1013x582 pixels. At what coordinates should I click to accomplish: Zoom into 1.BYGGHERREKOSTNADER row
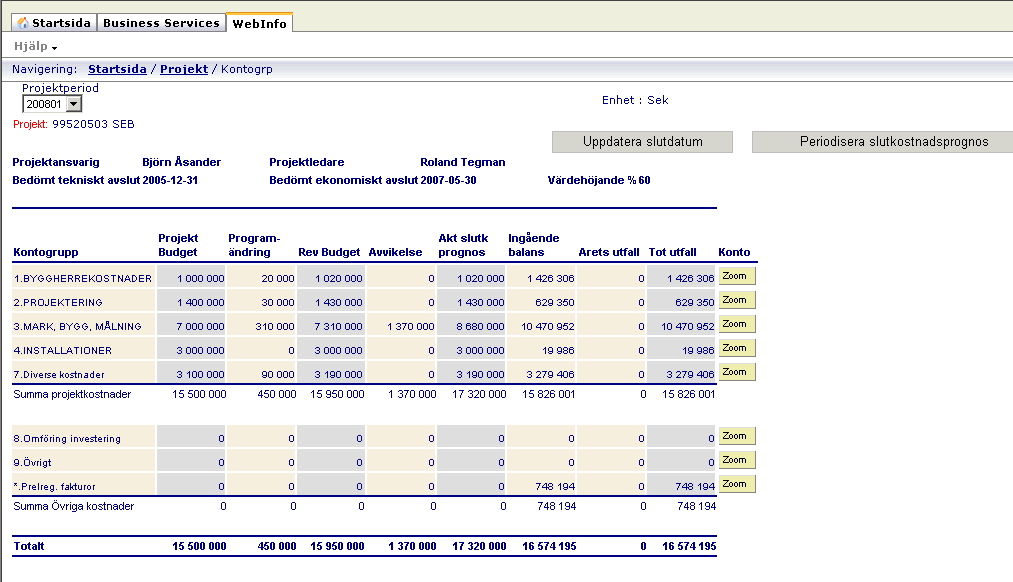click(736, 276)
